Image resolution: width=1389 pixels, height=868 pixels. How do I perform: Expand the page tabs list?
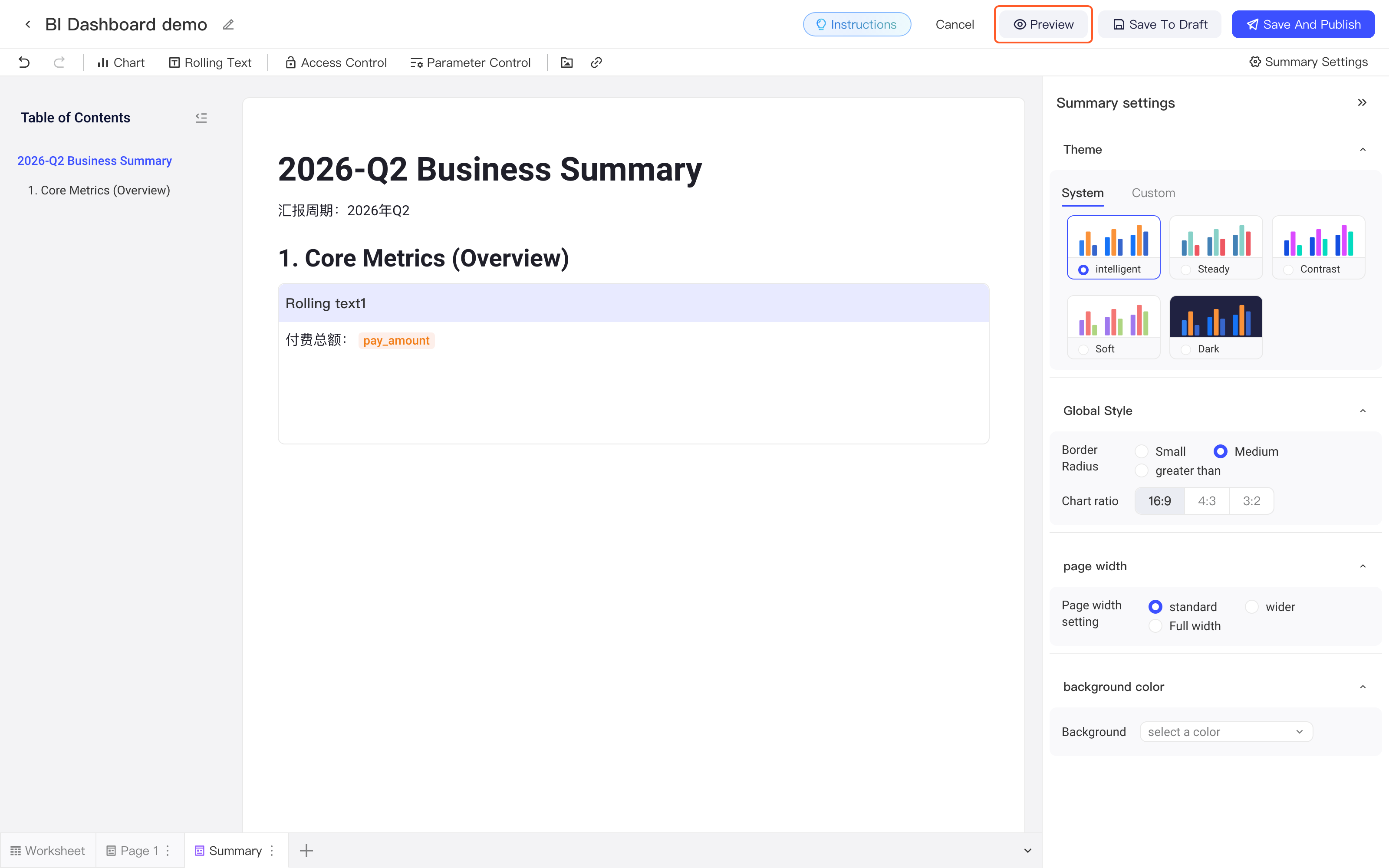coord(1028,850)
